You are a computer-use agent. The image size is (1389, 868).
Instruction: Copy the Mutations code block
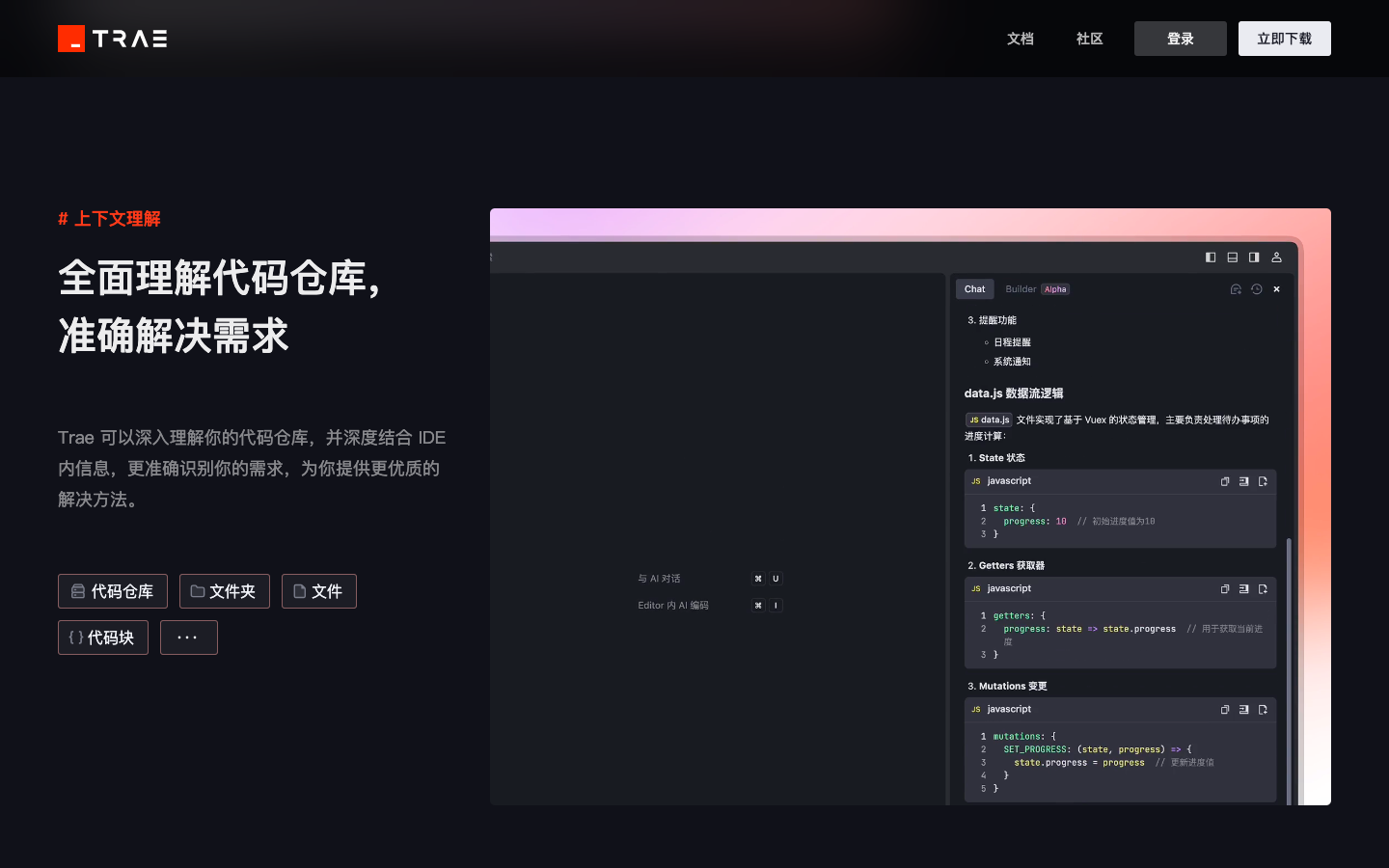[1225, 710]
